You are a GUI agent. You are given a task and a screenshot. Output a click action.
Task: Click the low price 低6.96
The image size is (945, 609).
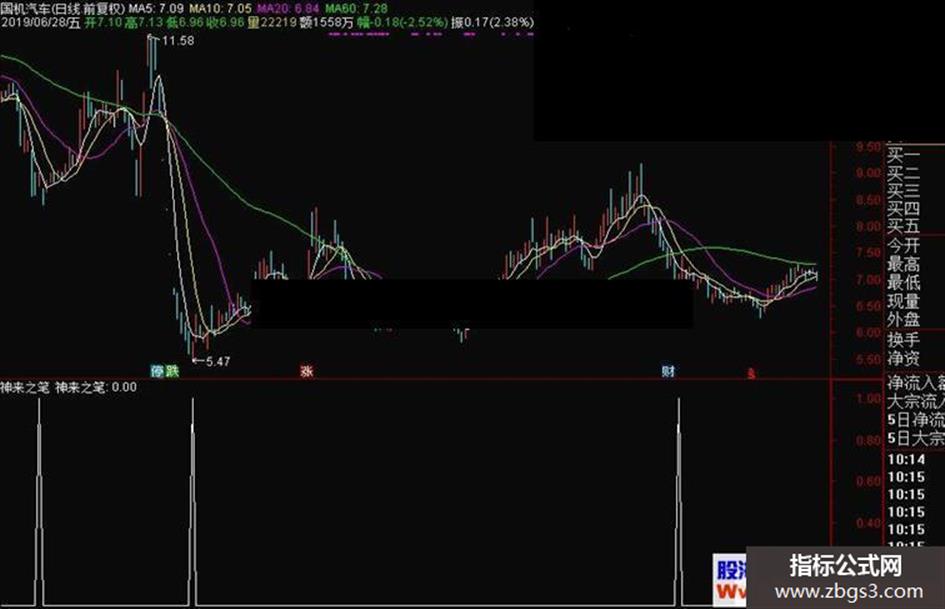coord(185,23)
